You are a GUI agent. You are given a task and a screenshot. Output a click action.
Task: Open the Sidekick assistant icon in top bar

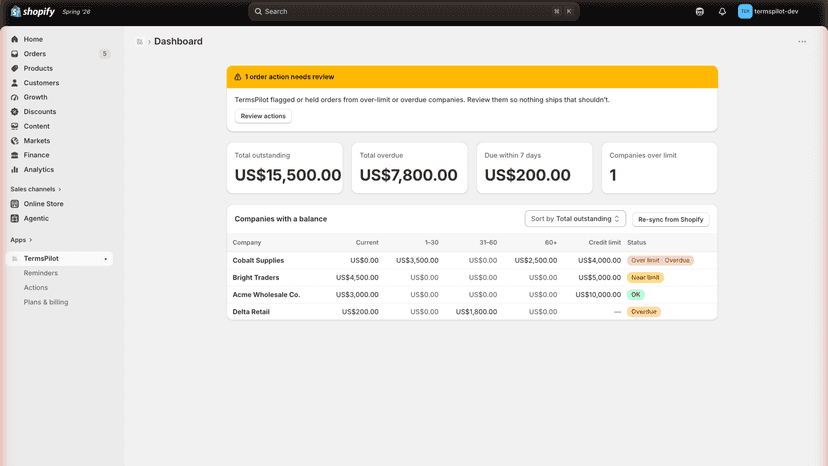coord(700,12)
